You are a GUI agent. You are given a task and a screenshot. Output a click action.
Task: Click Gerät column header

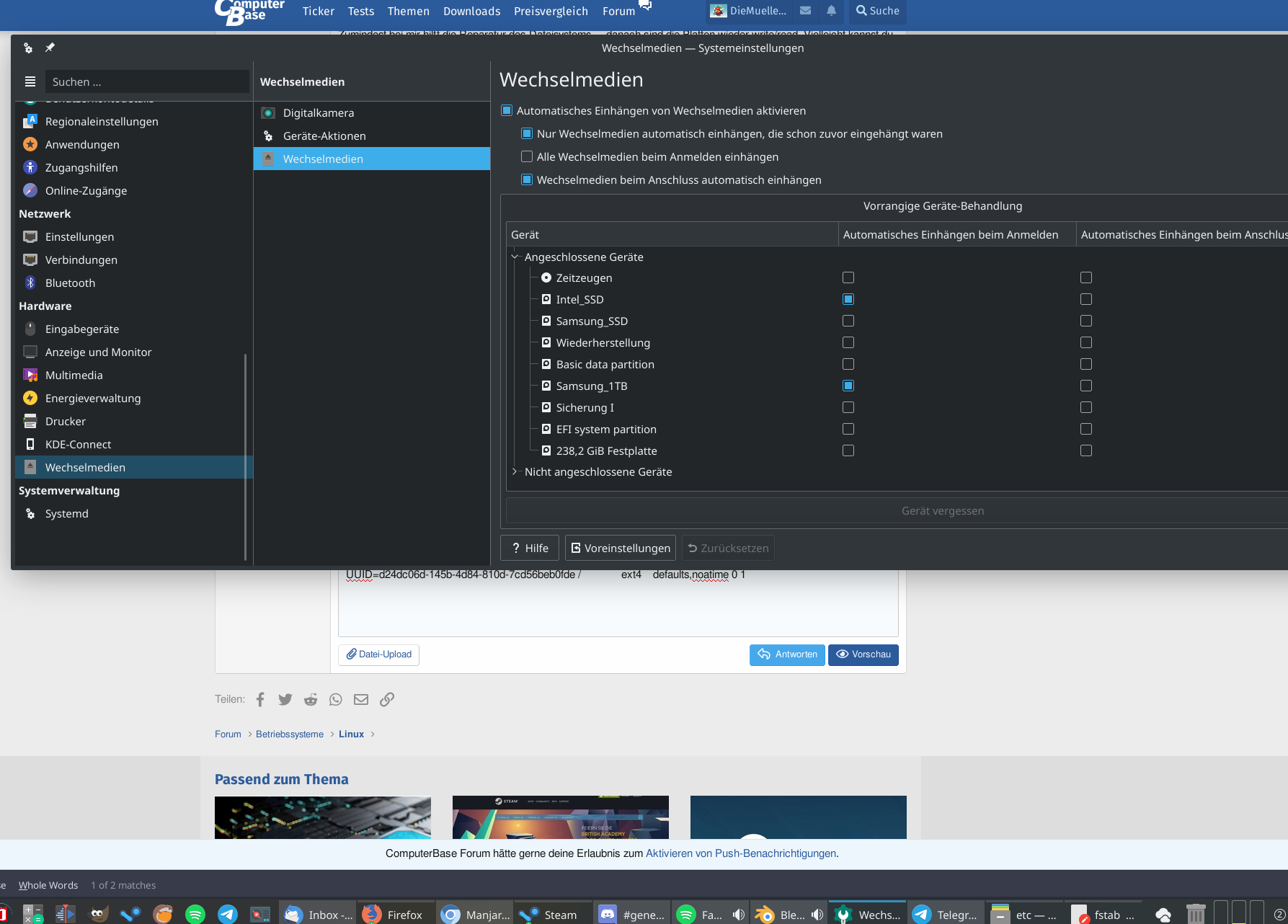pos(672,234)
